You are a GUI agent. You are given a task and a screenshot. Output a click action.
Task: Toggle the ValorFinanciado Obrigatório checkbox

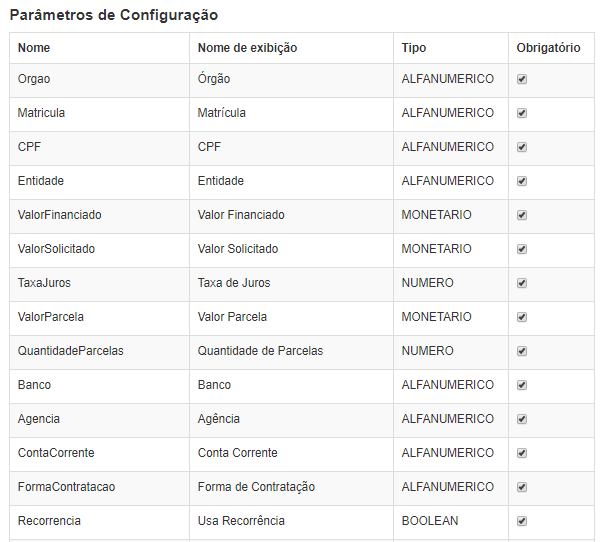tap(521, 215)
